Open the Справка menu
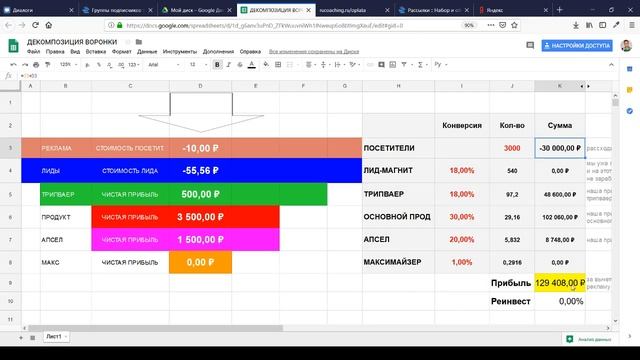The image size is (640, 360). tap(250, 51)
